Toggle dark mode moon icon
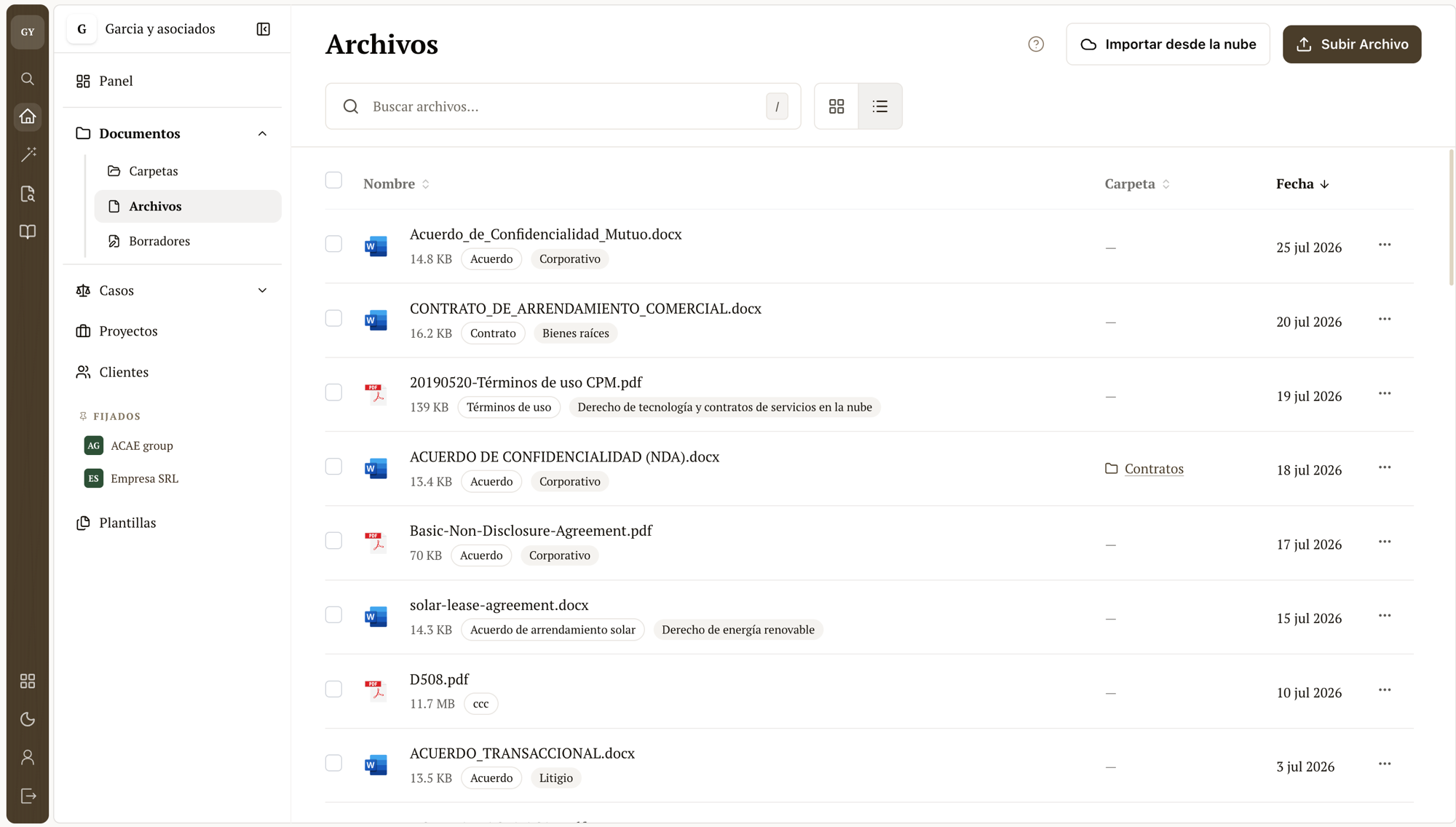 28,719
